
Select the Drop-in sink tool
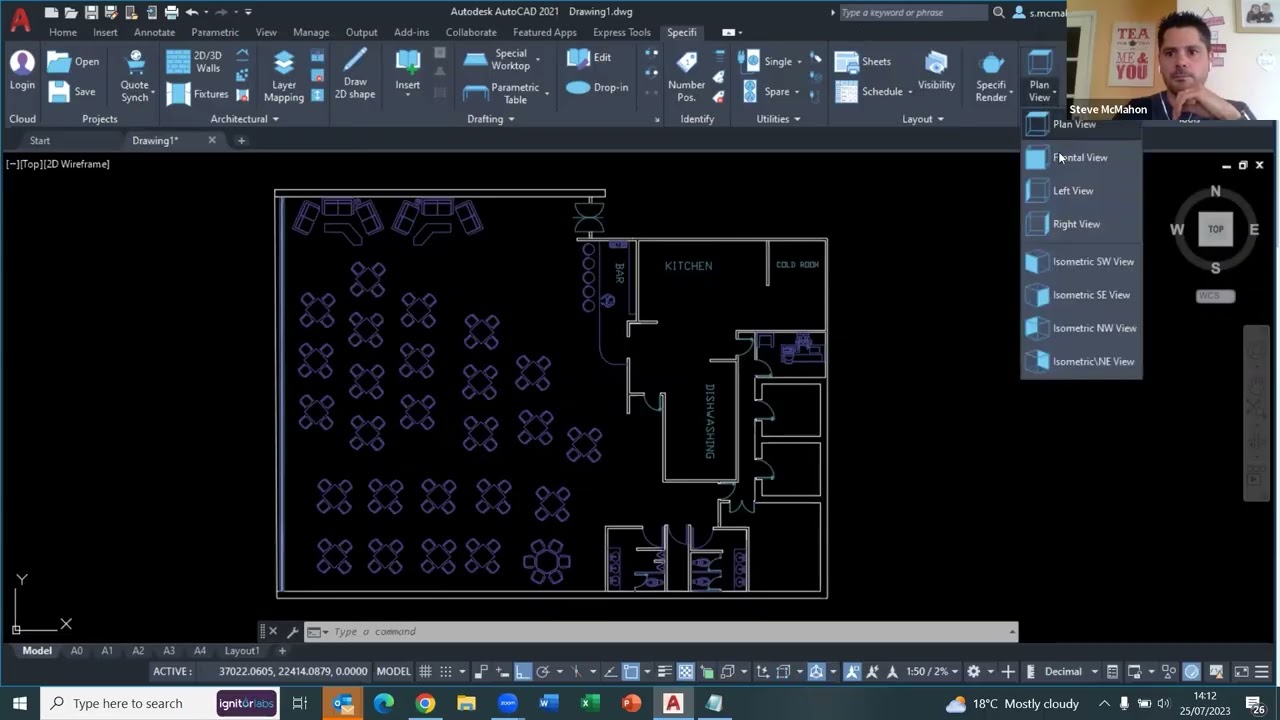[x=597, y=88]
